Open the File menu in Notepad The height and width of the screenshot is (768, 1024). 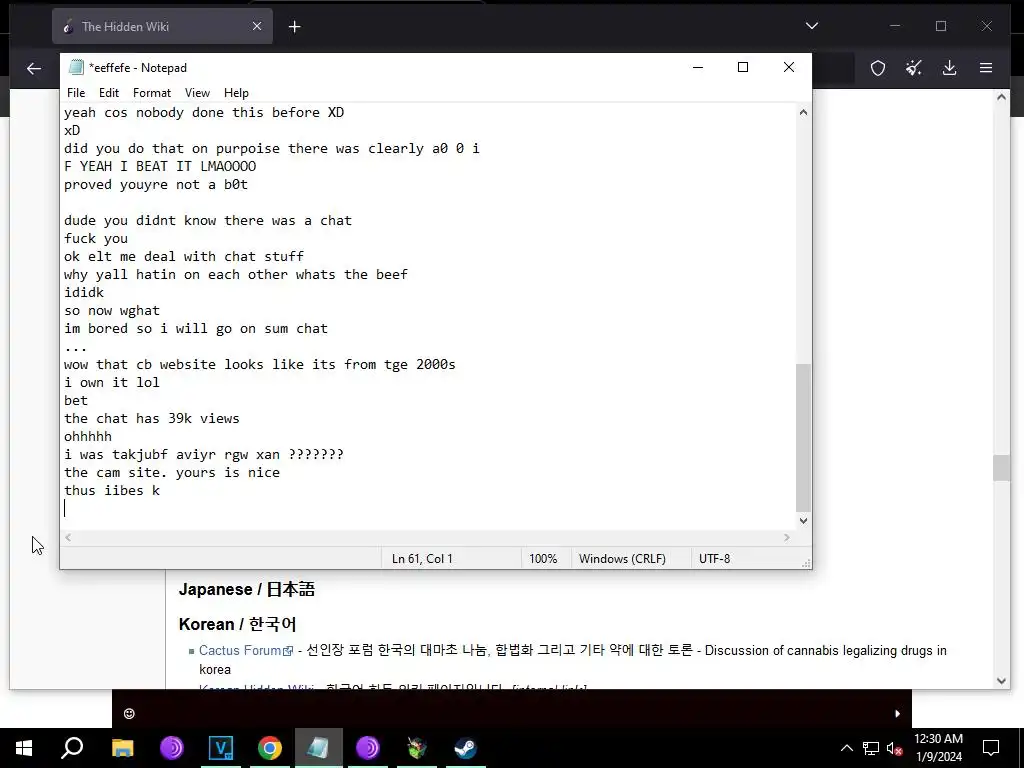coord(76,93)
